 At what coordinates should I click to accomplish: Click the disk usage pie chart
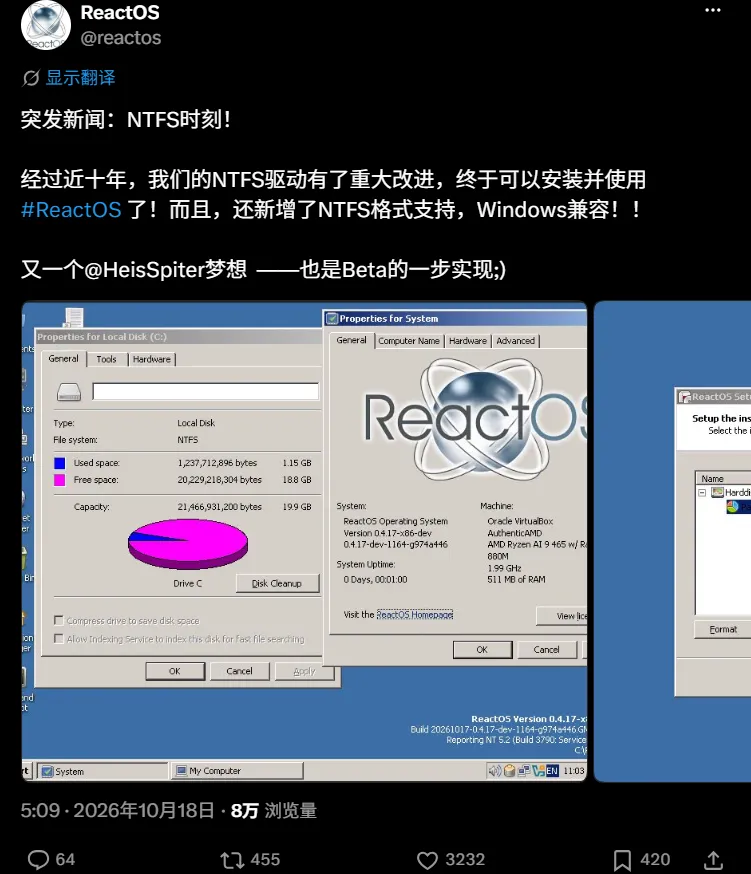pos(188,544)
